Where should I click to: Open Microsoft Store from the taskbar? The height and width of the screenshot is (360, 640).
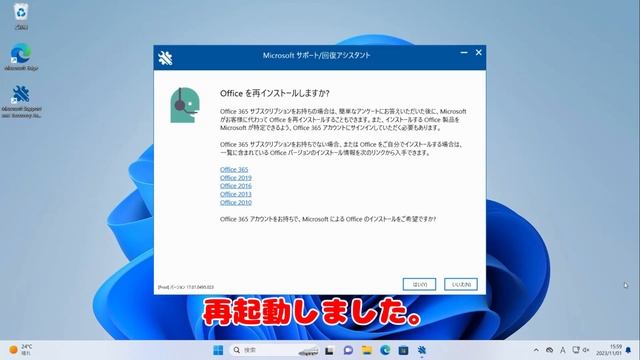tap(403, 350)
